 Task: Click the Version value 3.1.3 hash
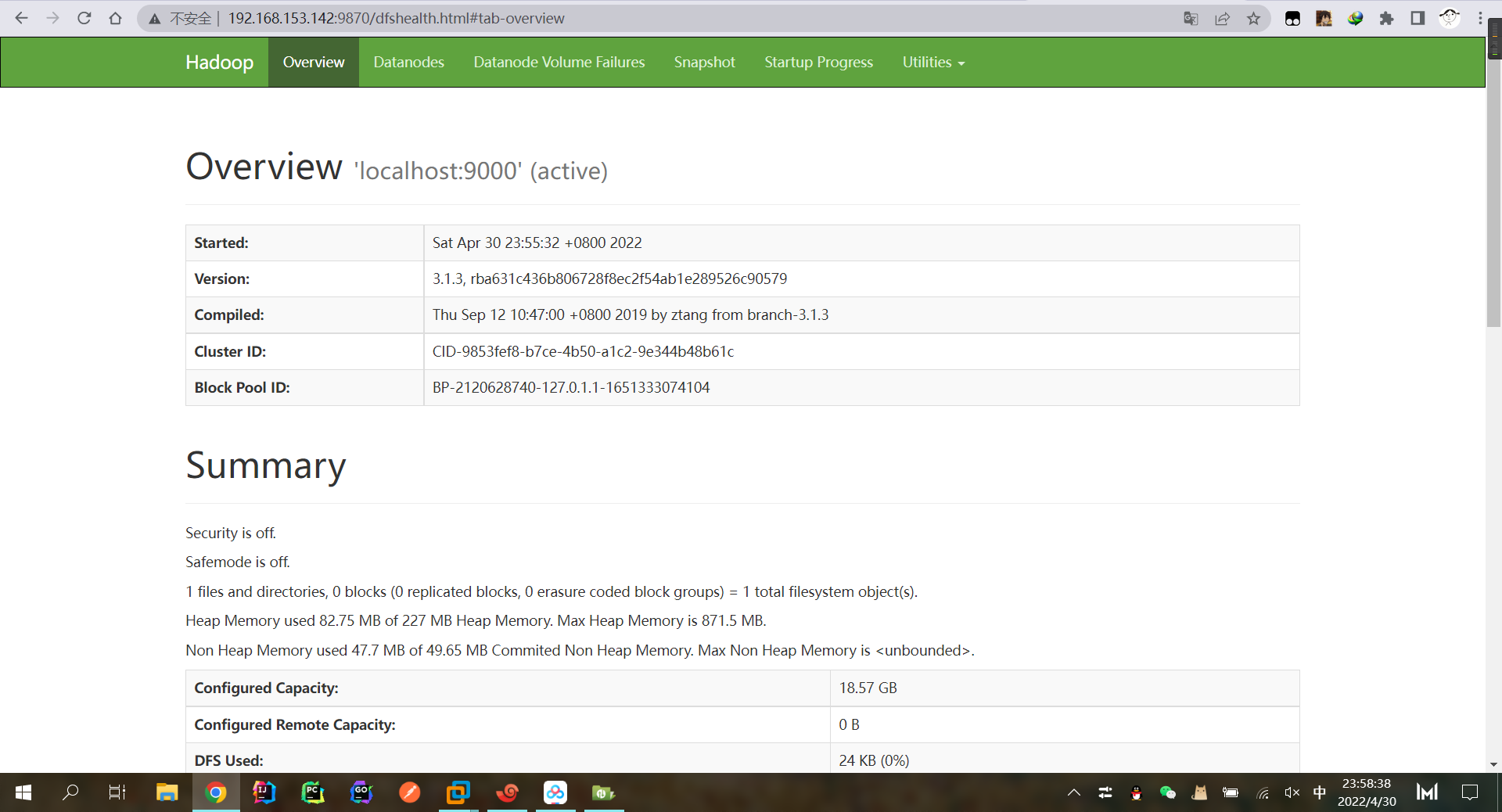coord(610,278)
